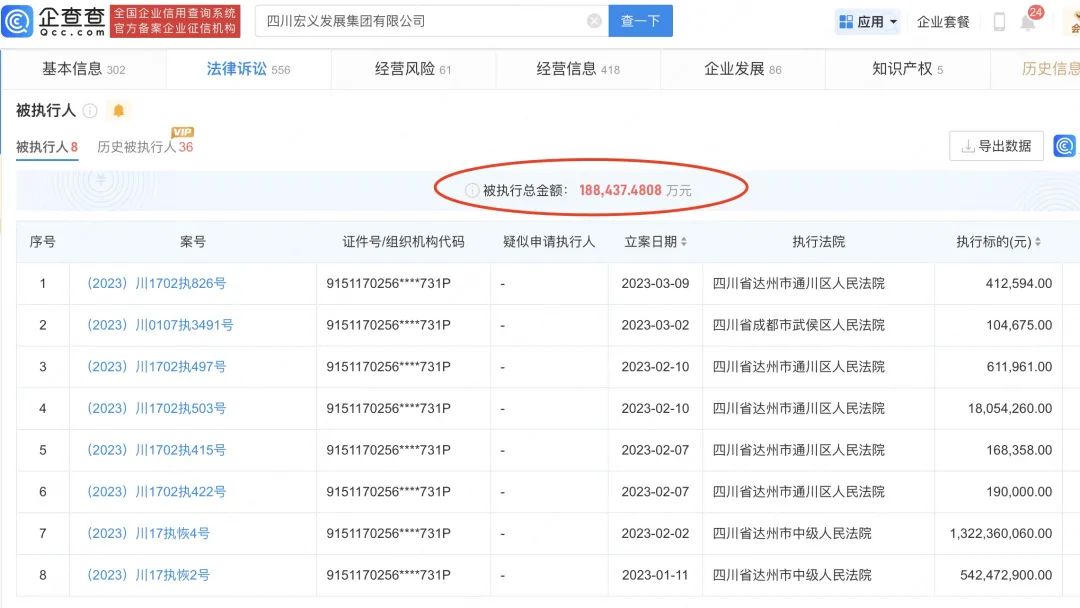Click the info icon beside 被执行人 heading
This screenshot has height=608, width=1080.
[x=90, y=111]
